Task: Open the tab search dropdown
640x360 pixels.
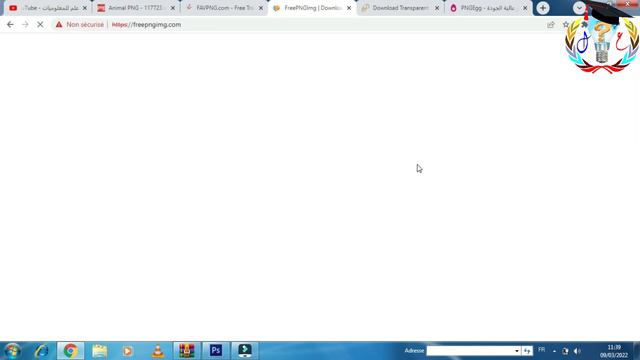Action: tap(579, 8)
